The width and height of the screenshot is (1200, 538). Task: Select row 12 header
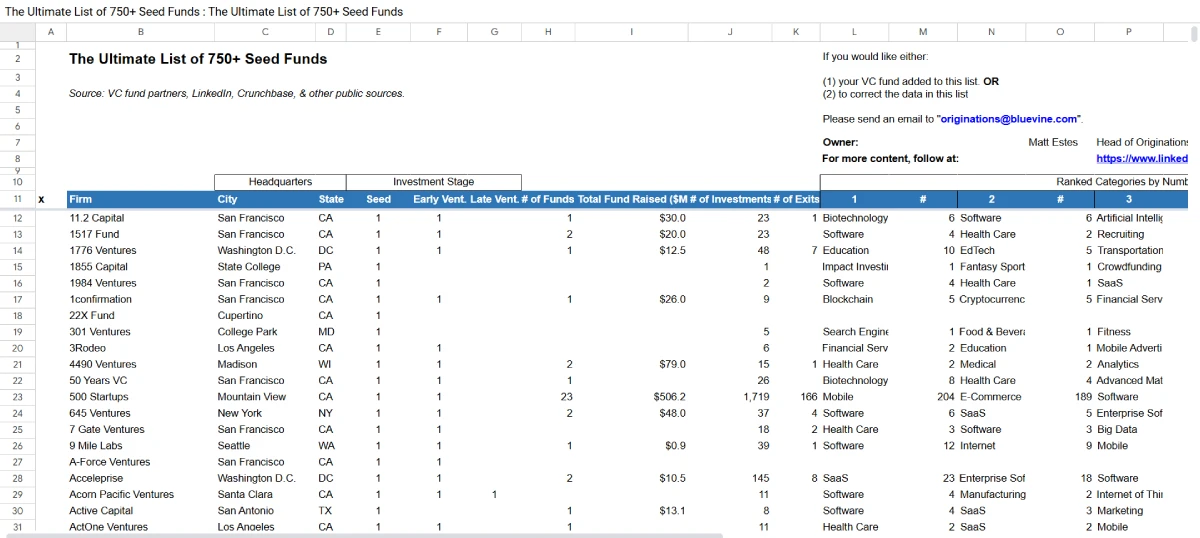17,218
